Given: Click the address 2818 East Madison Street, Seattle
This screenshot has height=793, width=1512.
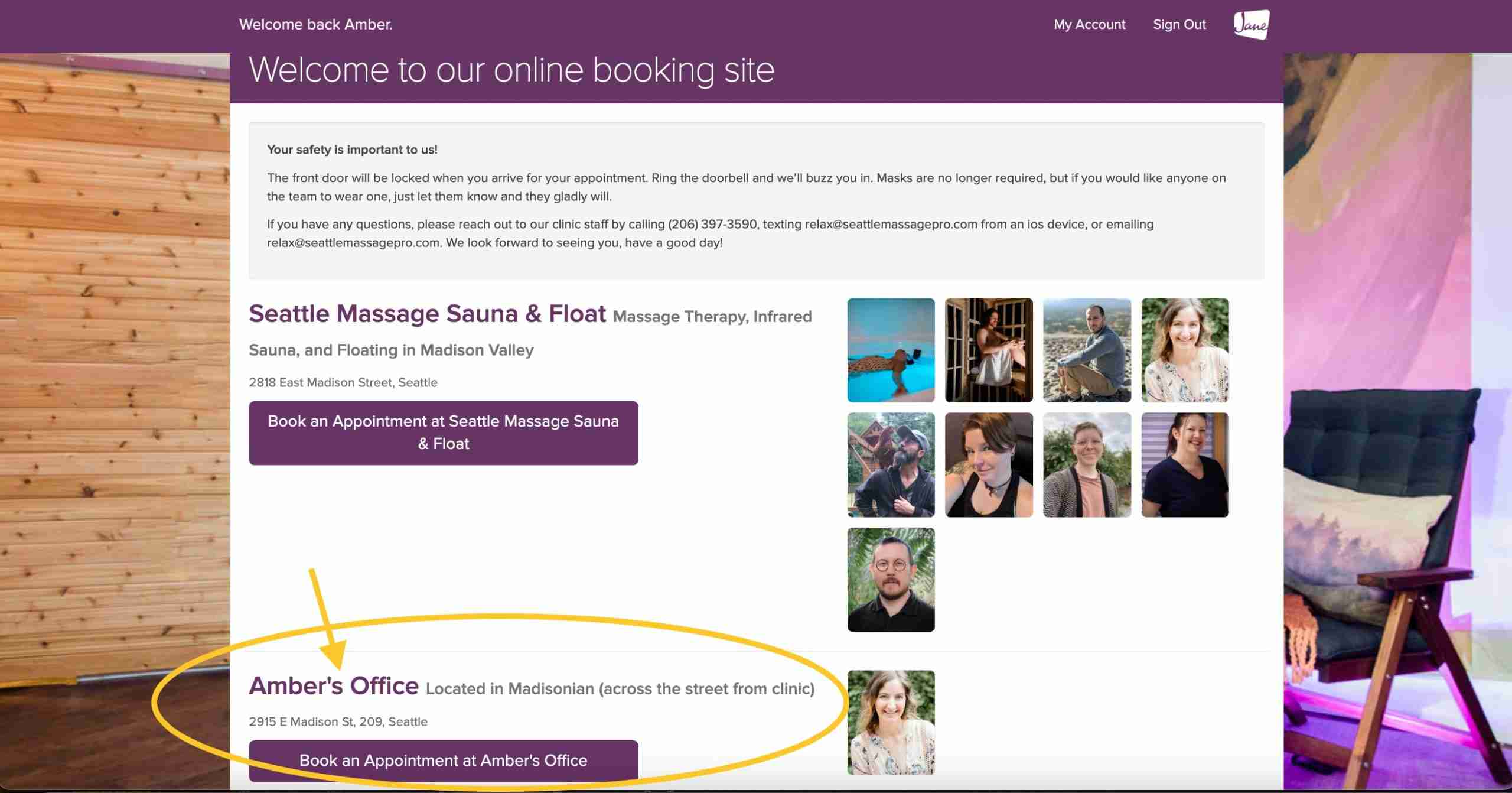Looking at the screenshot, I should (x=343, y=382).
